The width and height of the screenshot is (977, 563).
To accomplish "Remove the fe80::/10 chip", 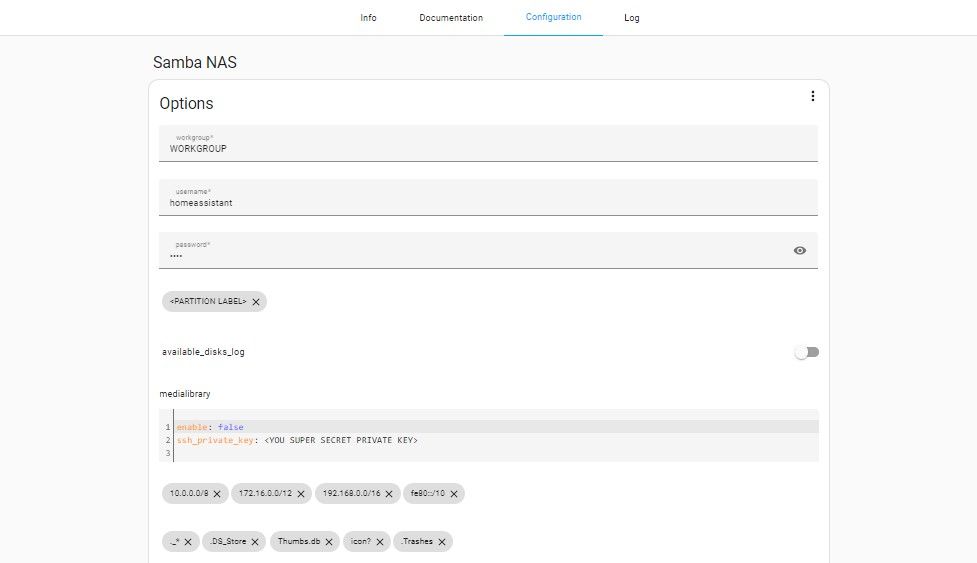I will point(454,494).
